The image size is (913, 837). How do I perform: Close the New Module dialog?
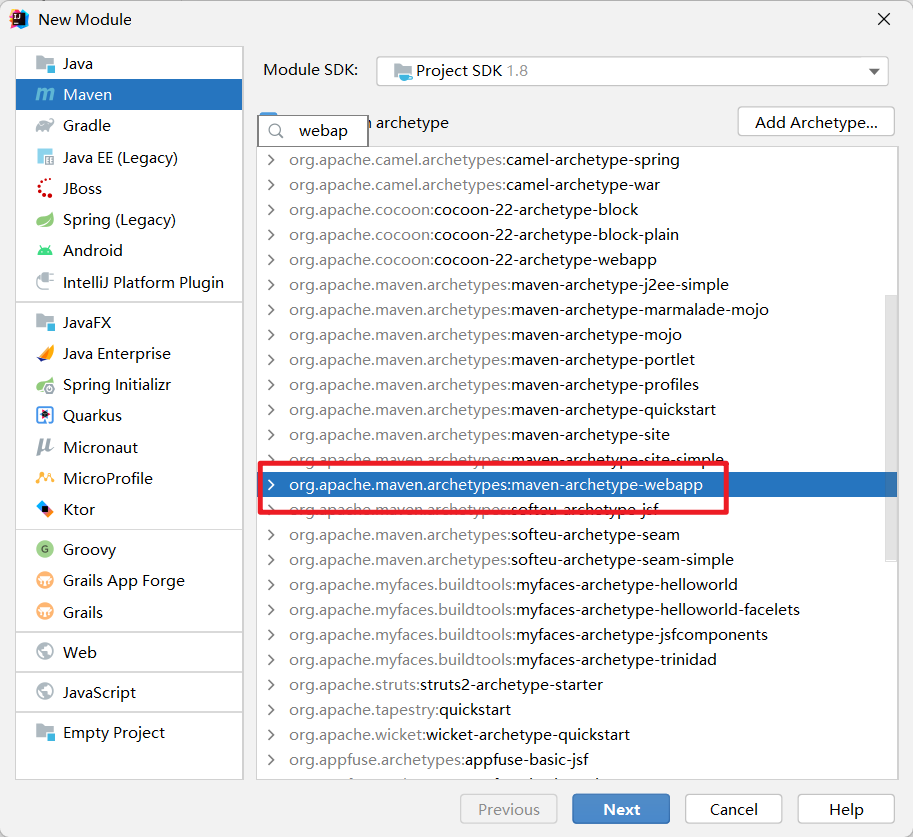pos(884,19)
